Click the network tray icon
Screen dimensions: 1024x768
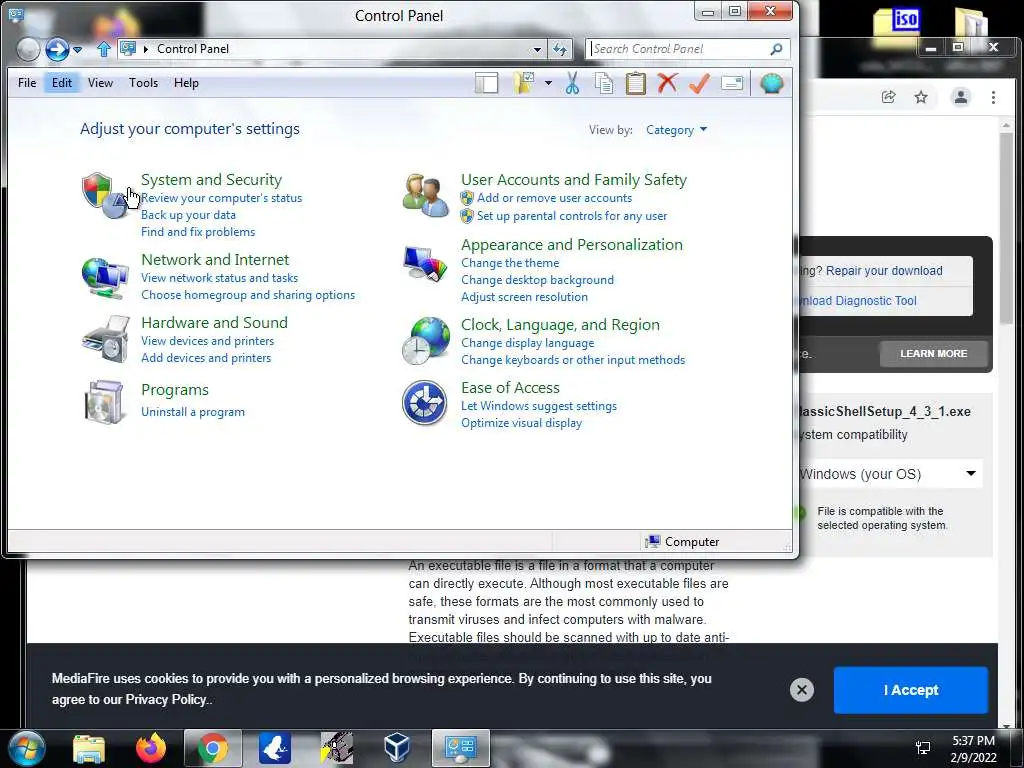pos(923,748)
